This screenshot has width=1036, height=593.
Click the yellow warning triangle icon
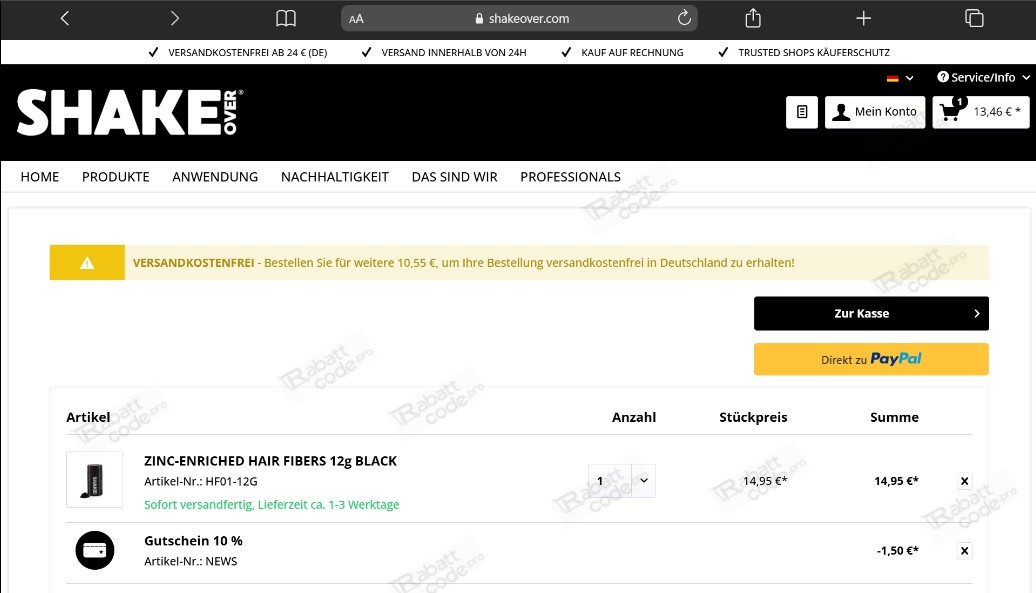(87, 263)
